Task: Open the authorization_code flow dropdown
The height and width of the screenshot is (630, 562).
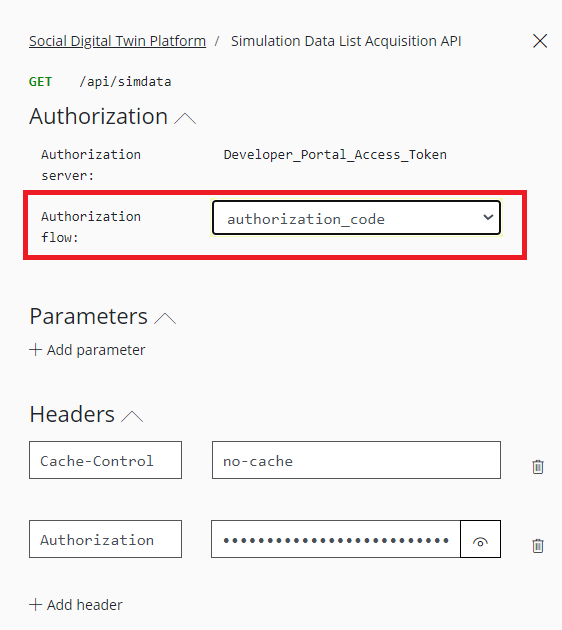Action: click(356, 218)
